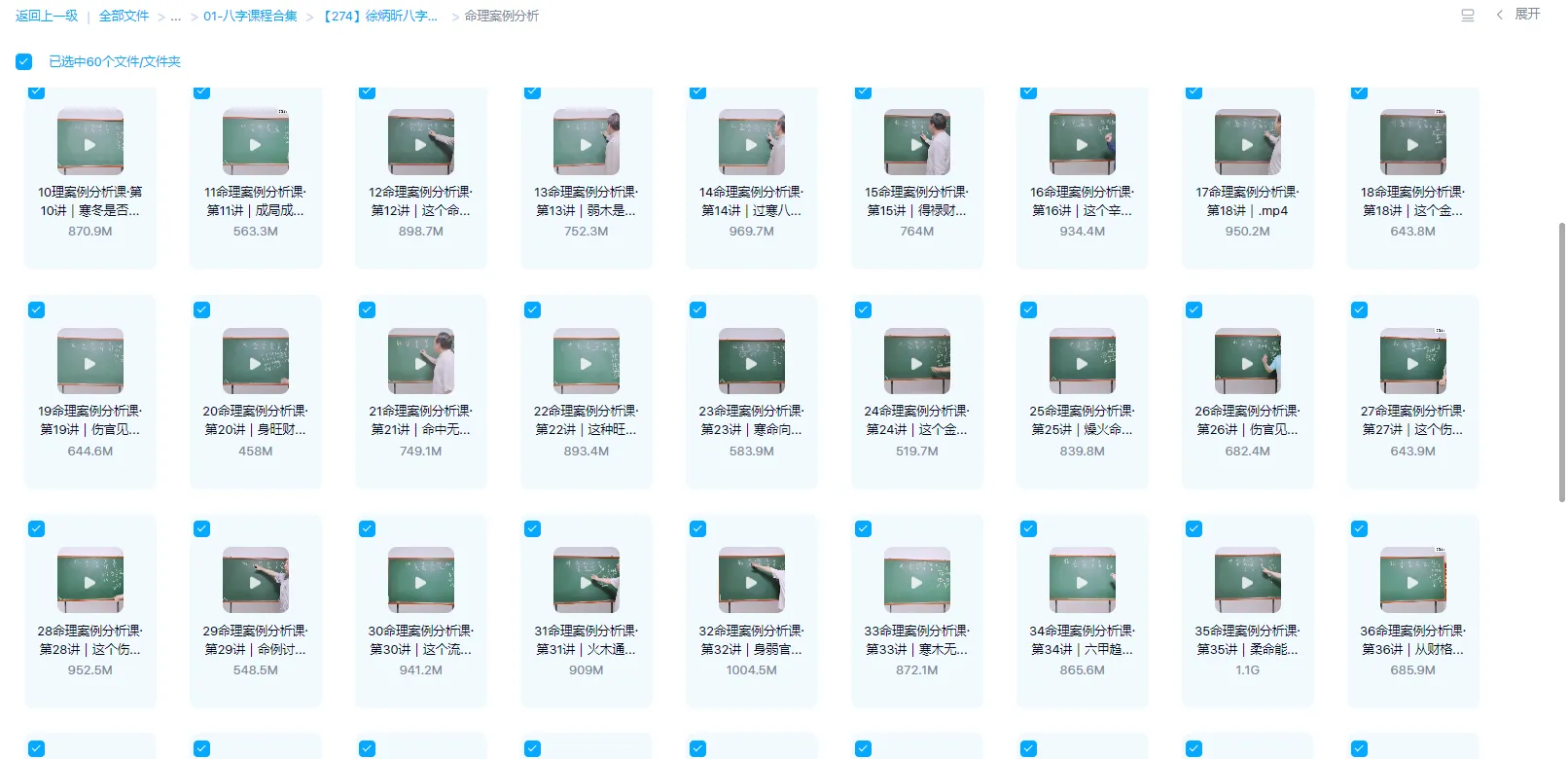Screen dimensions: 1568x759
Task: Toggle the 28命理案例分析课 file checkbox
Action: click(36, 528)
